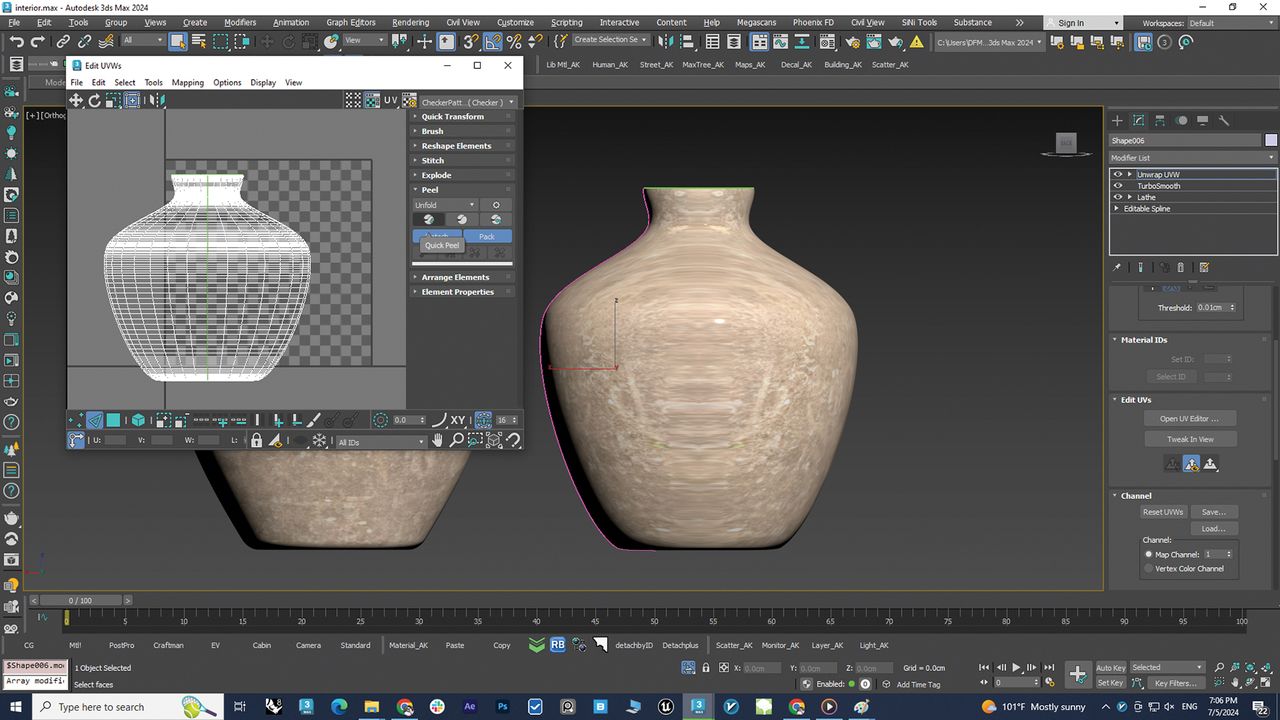Open Tools menu in Edit UVWs window
The width and height of the screenshot is (1280, 720).
click(x=153, y=82)
